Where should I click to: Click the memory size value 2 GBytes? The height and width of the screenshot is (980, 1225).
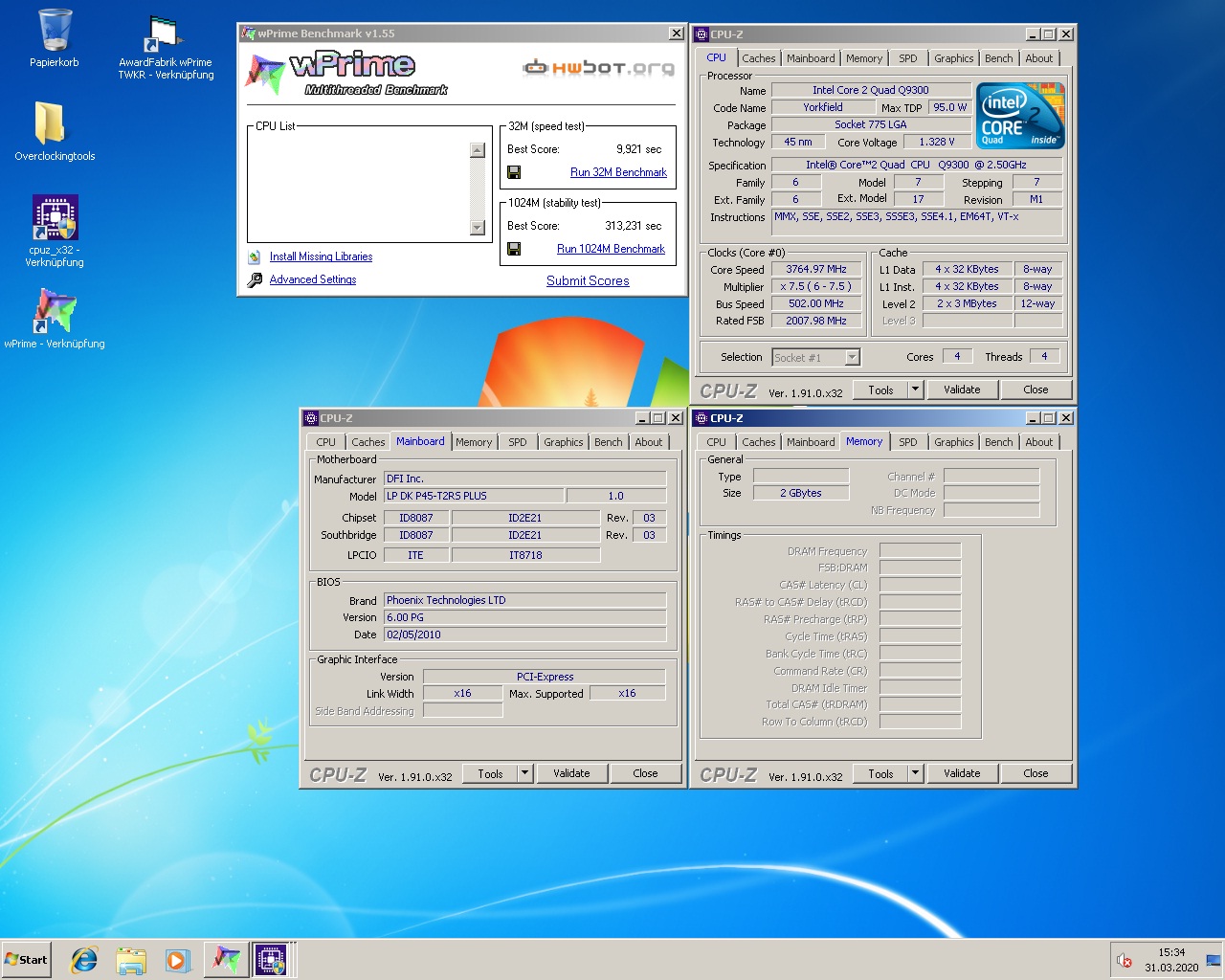coord(801,493)
